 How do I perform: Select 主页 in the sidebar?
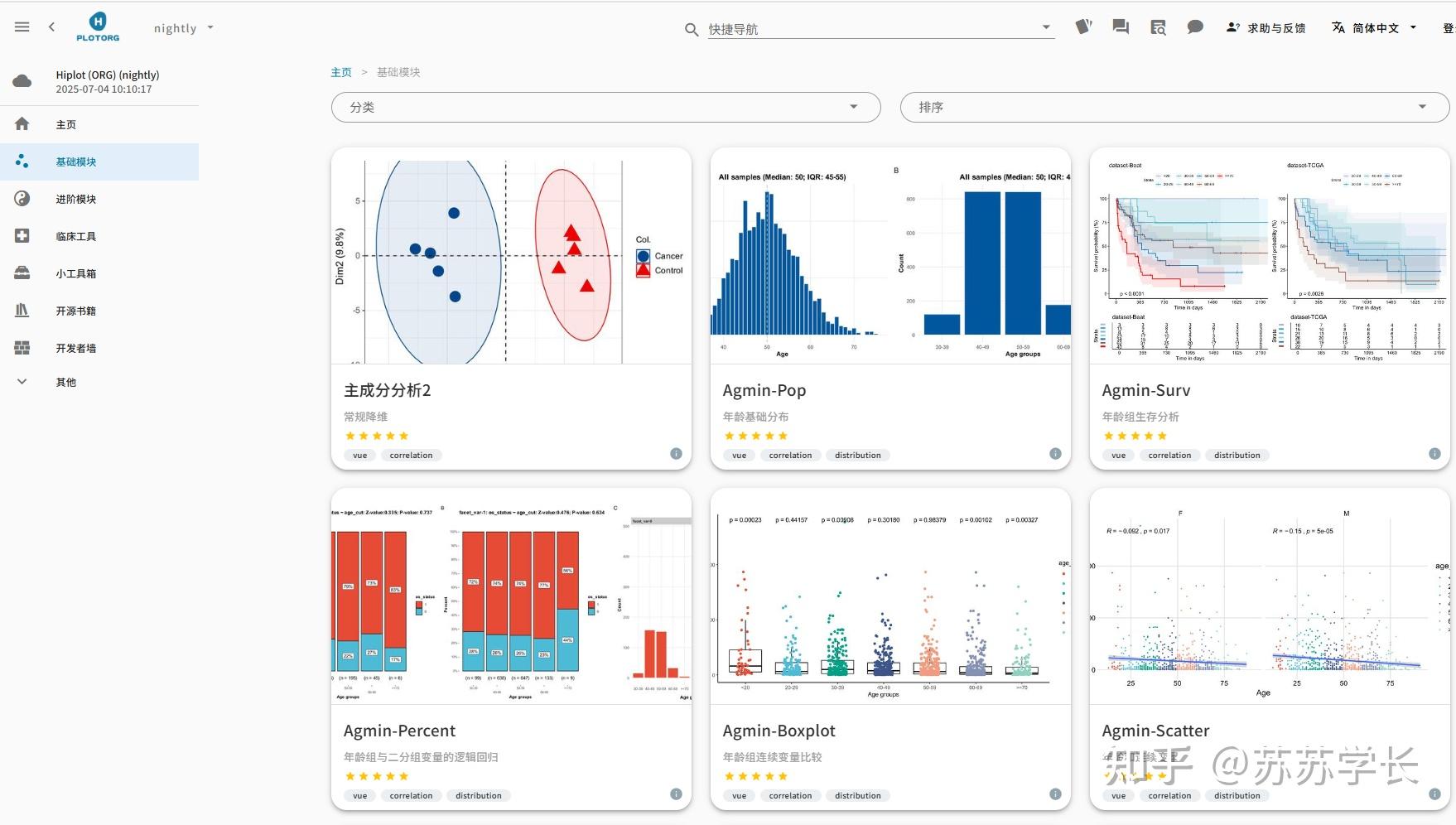pyautogui.click(x=99, y=124)
